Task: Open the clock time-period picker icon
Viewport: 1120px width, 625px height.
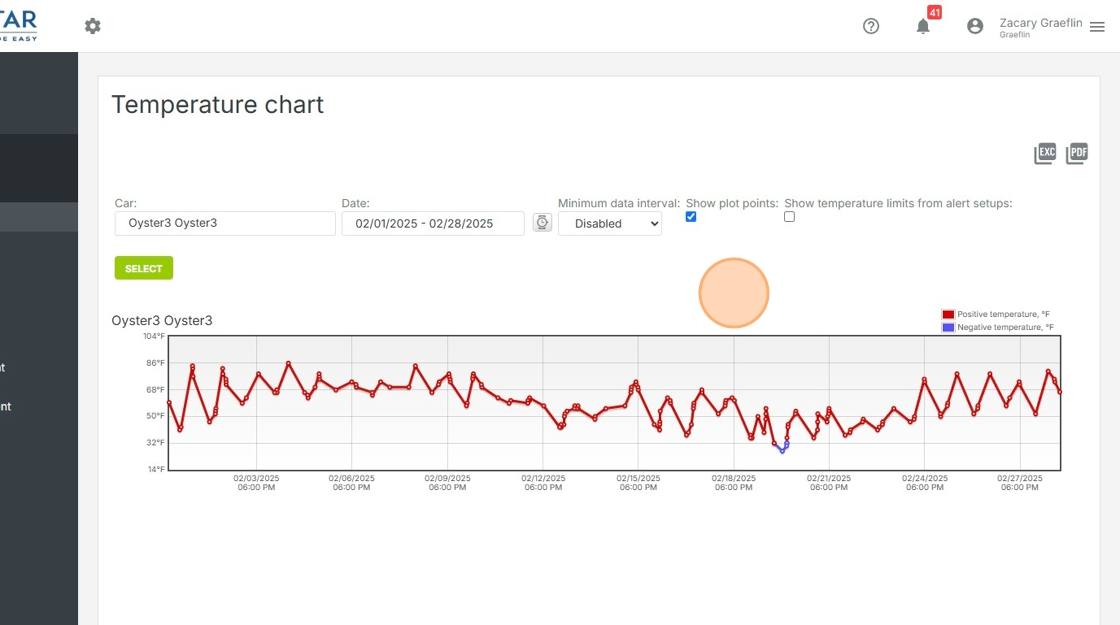Action: tap(542, 223)
